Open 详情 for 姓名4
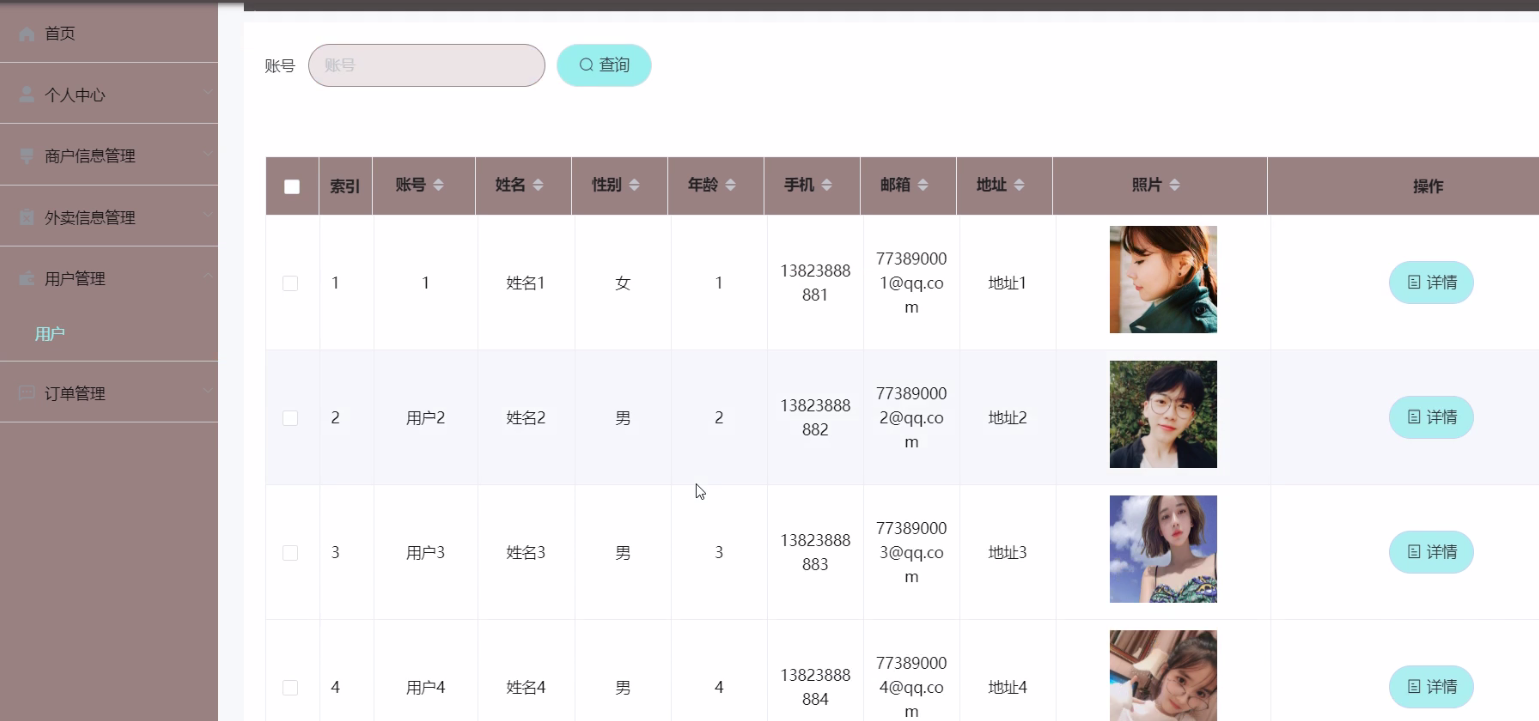This screenshot has height=721, width=1539. [x=1431, y=687]
